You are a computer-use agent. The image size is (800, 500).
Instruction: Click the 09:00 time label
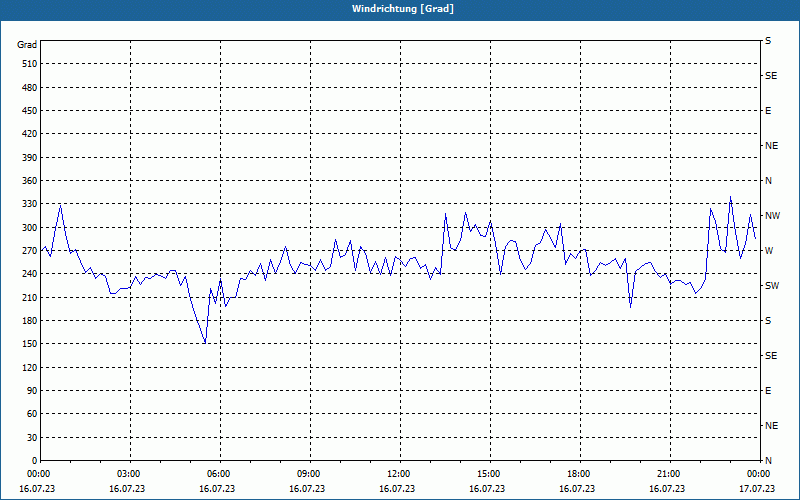click(x=310, y=474)
